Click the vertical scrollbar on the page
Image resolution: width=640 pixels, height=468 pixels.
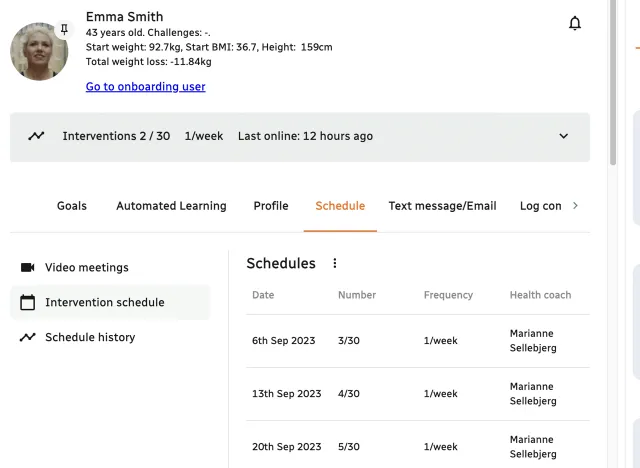coord(612,80)
